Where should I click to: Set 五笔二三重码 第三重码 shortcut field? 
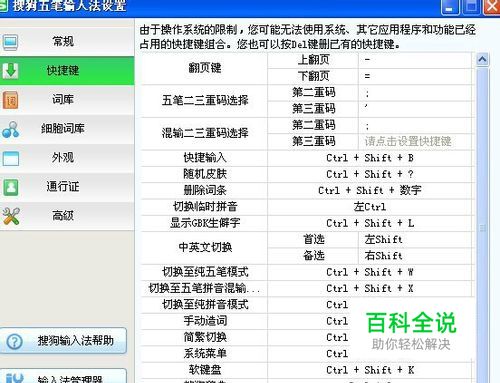(x=415, y=109)
